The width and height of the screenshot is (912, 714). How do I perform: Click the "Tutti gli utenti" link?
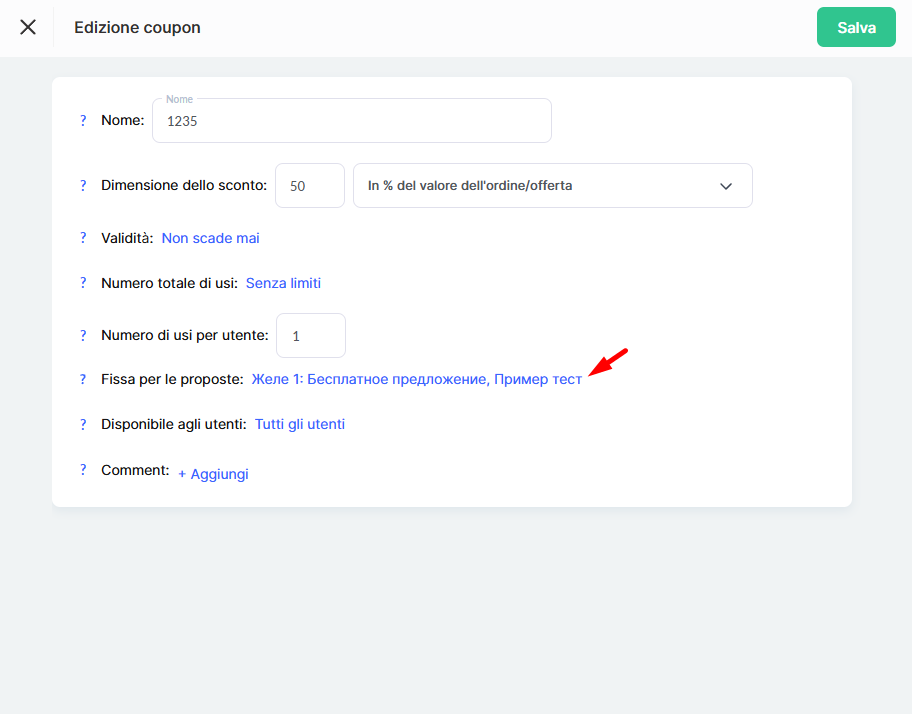299,424
